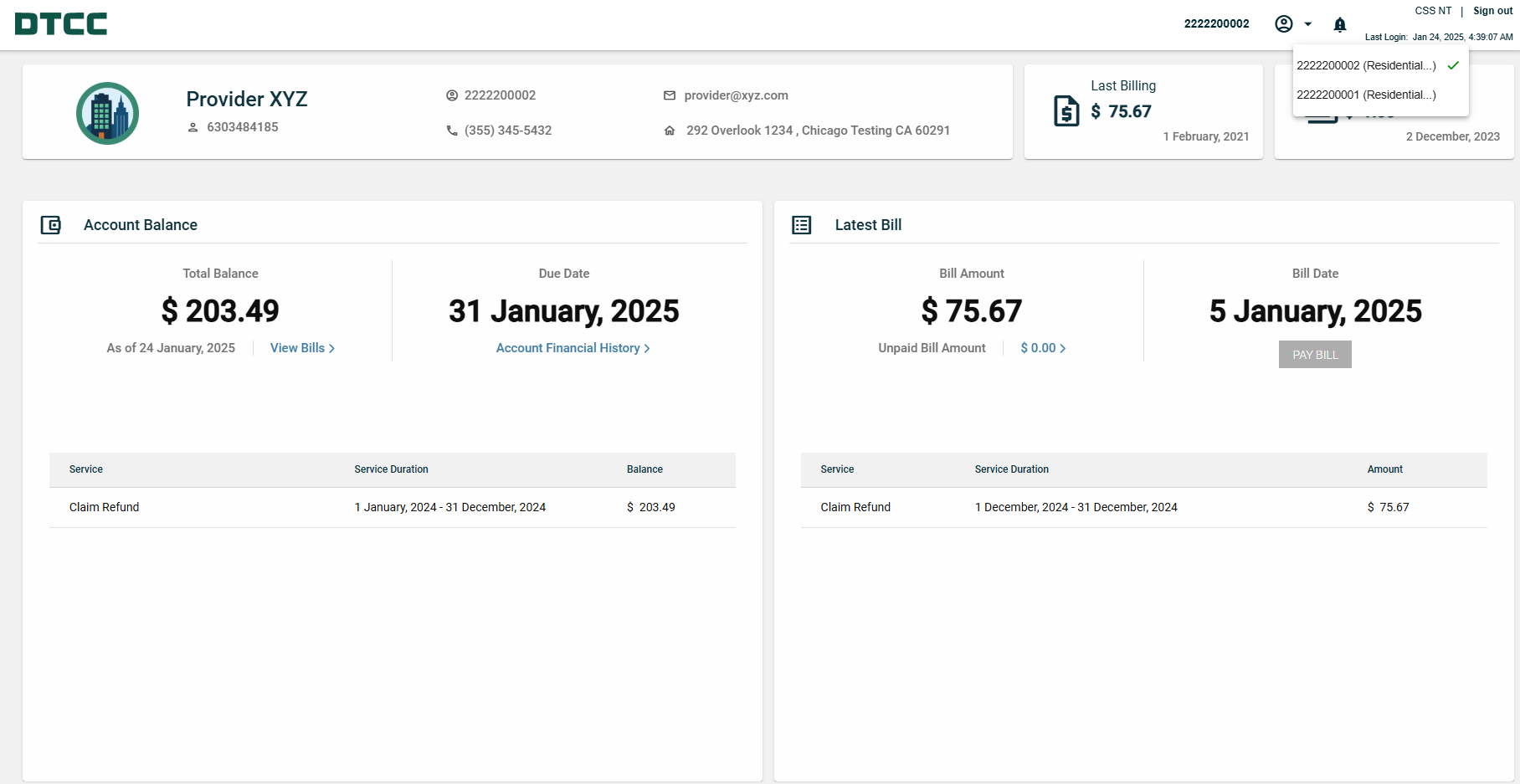Viewport: 1520px width, 784px height.
Task: Click the phone icon beside (355) 345-5432
Action: tap(451, 131)
